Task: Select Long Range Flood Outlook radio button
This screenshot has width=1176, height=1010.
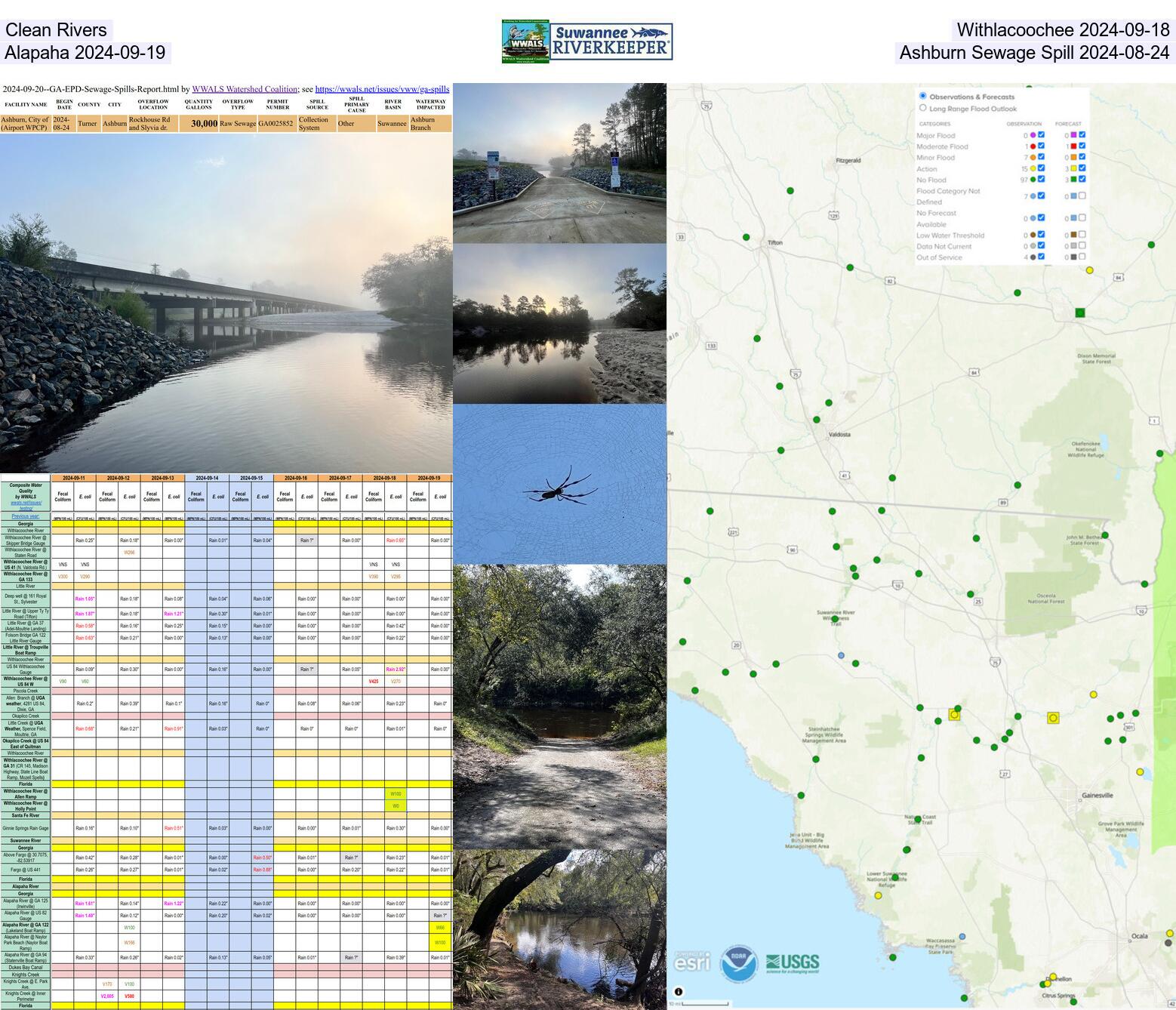Action: [x=923, y=108]
